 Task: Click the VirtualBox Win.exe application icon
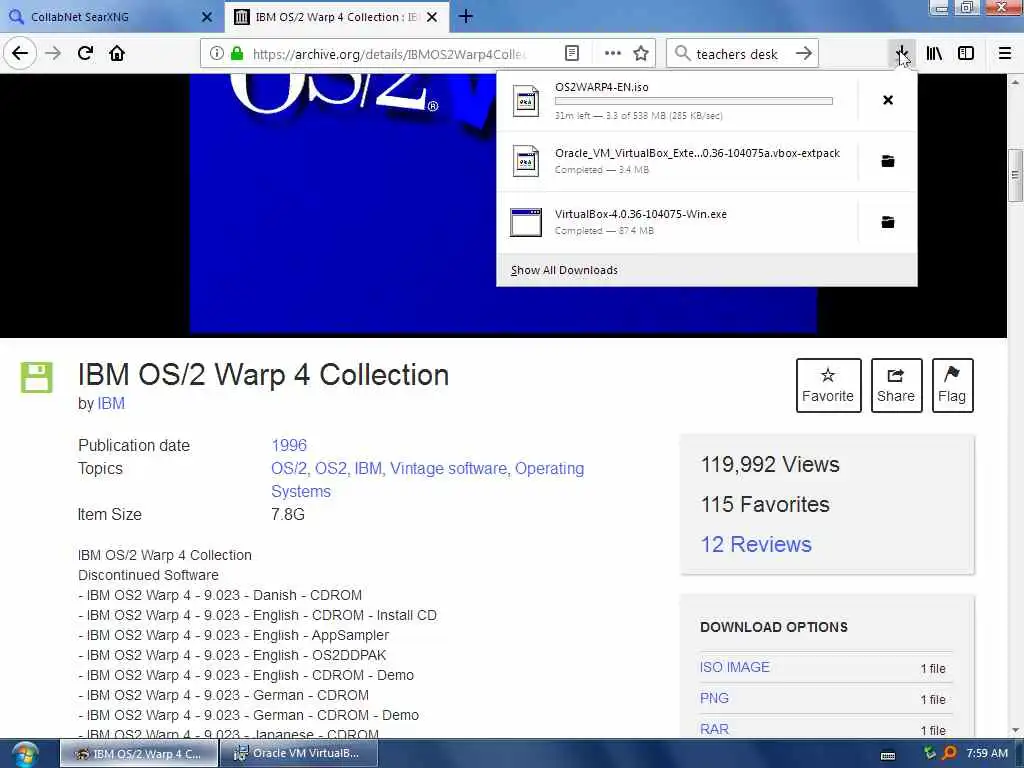click(x=526, y=222)
